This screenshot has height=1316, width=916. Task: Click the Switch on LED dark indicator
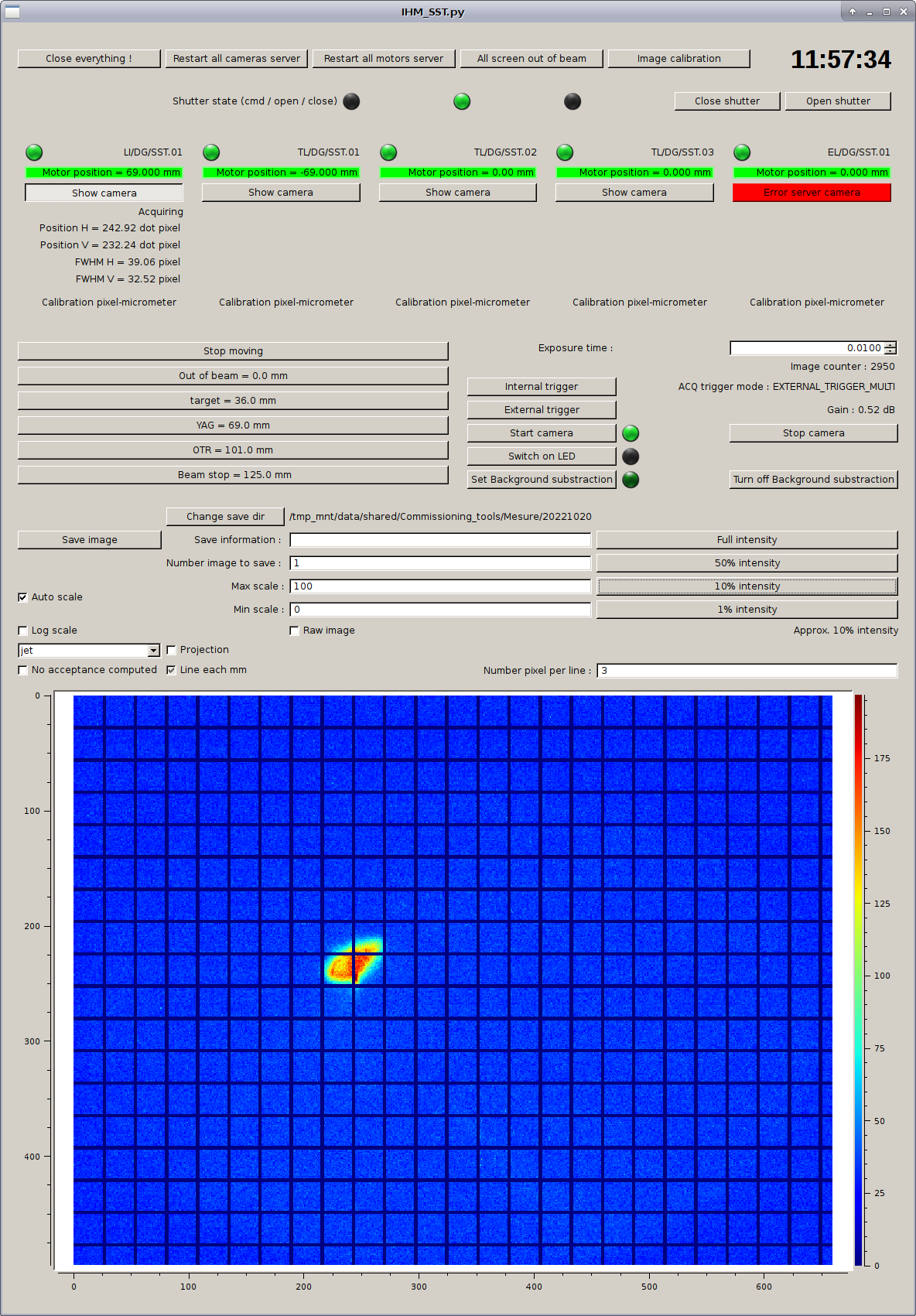631,456
